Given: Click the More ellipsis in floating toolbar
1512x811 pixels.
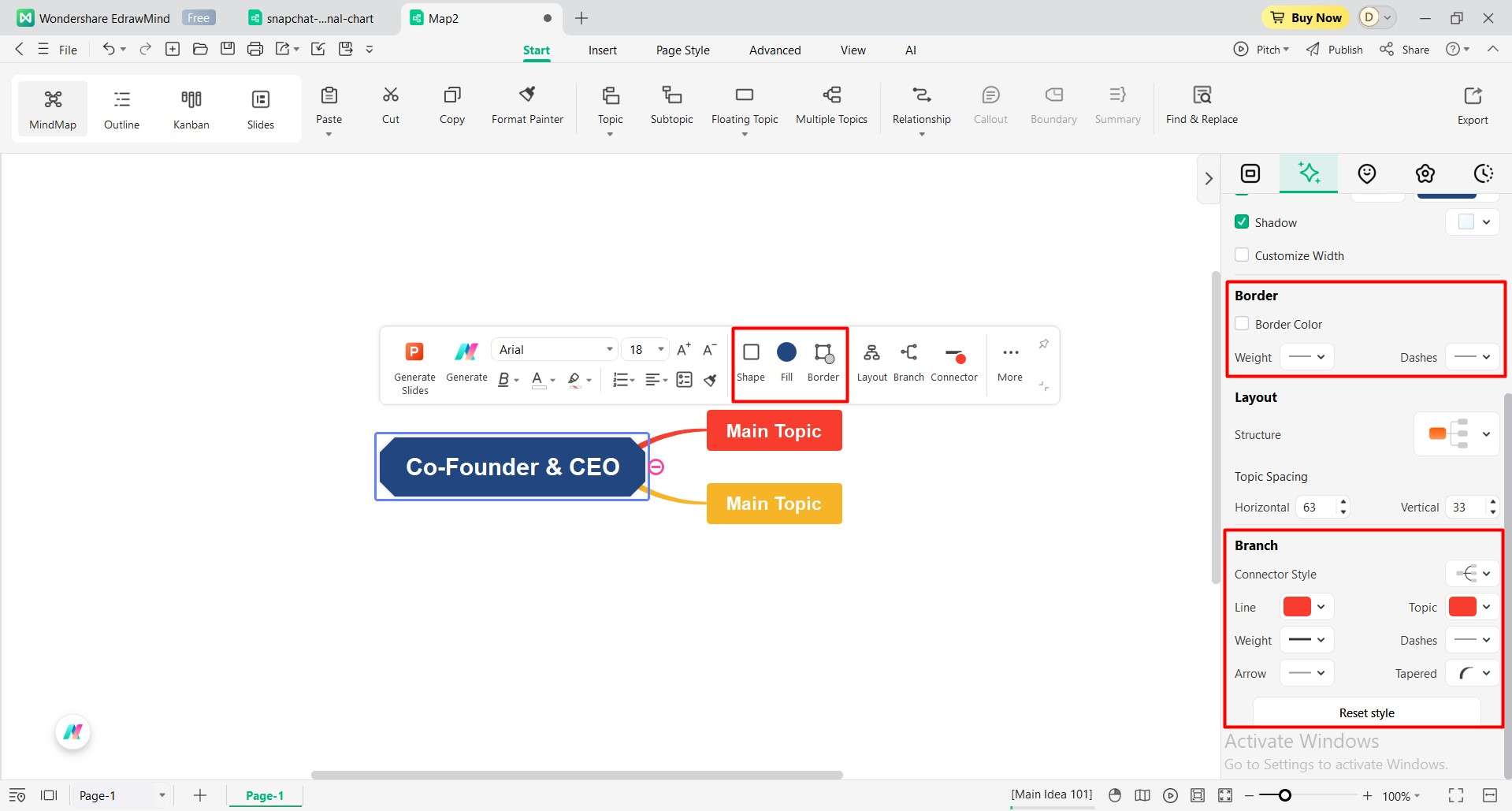Looking at the screenshot, I should [x=1010, y=352].
